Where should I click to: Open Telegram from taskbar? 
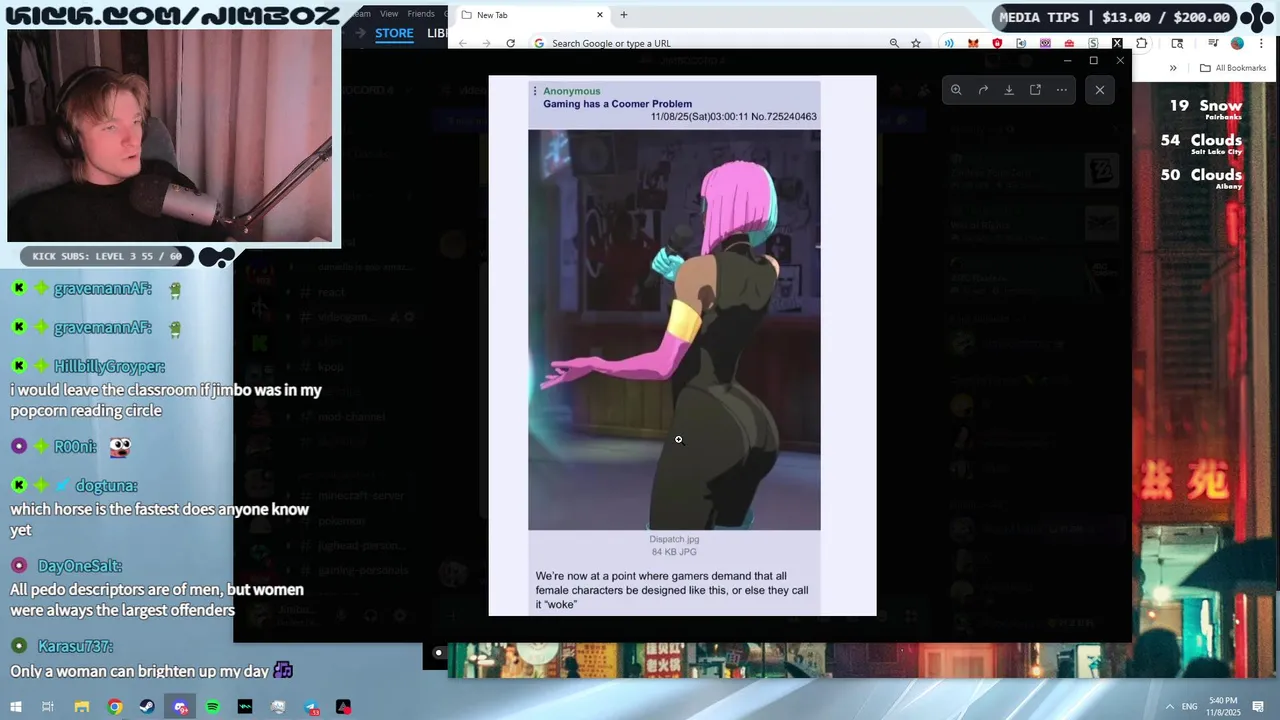311,707
